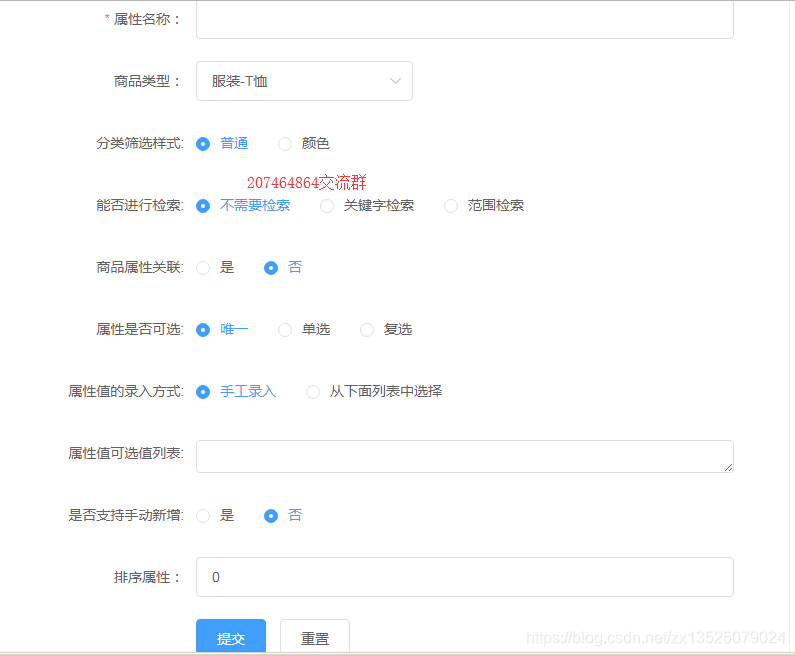Click the textarea resize handle corner
Screen dimensions: 795x656
[x=729, y=467]
